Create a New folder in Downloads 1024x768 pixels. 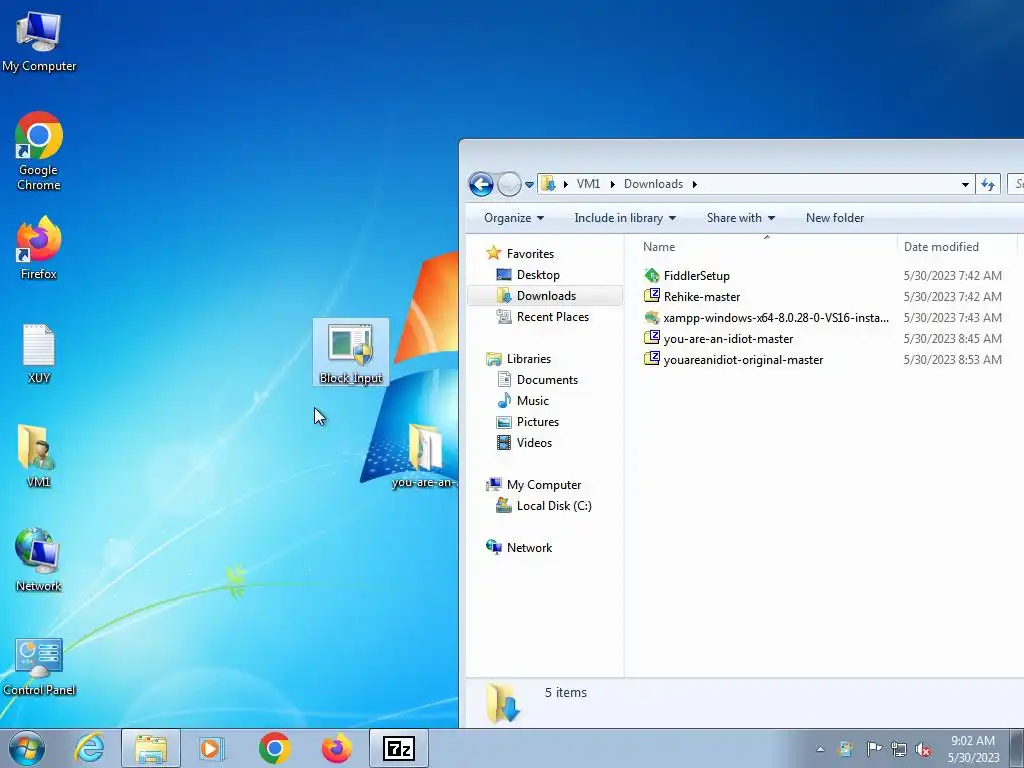tap(835, 218)
